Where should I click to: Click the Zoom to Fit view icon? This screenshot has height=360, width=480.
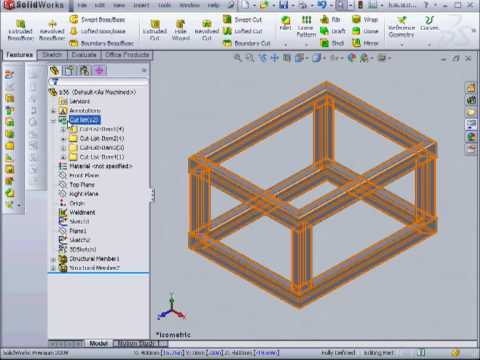pyautogui.click(x=238, y=58)
